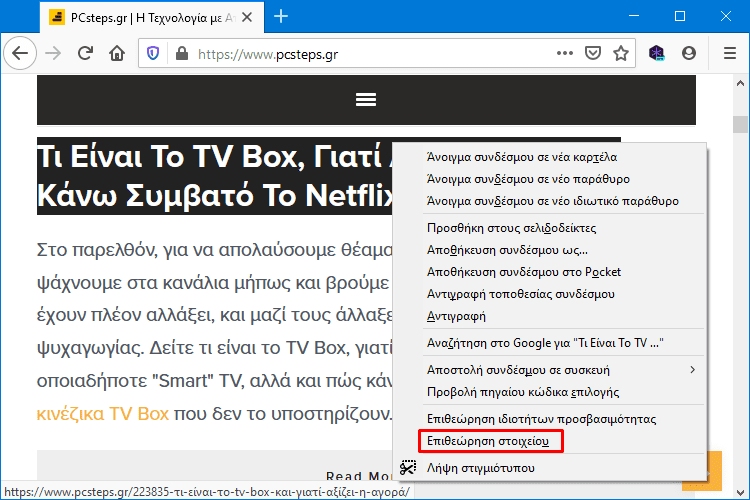
Task: Click the forward navigation arrow
Action: 53,53
